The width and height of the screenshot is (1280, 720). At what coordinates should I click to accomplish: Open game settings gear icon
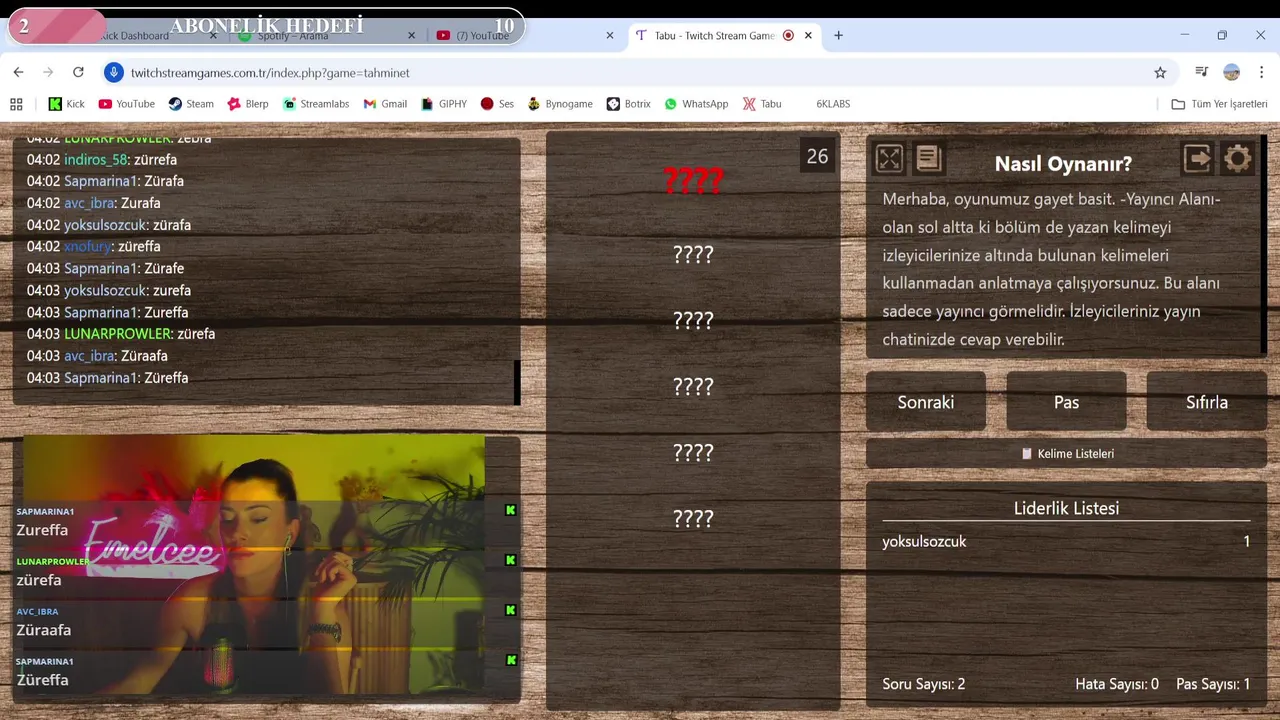click(x=1238, y=158)
